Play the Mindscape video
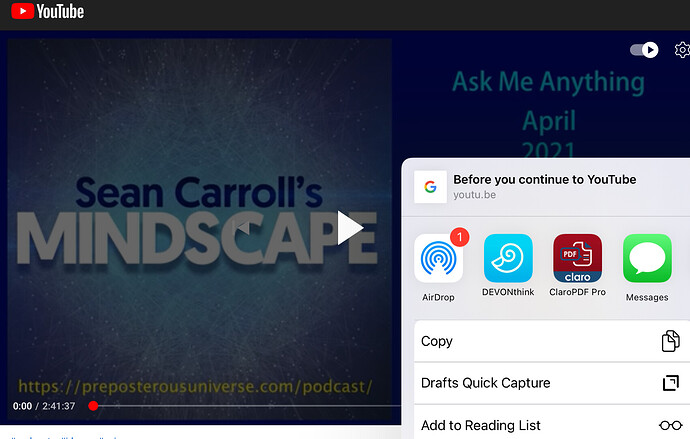 tap(350, 228)
